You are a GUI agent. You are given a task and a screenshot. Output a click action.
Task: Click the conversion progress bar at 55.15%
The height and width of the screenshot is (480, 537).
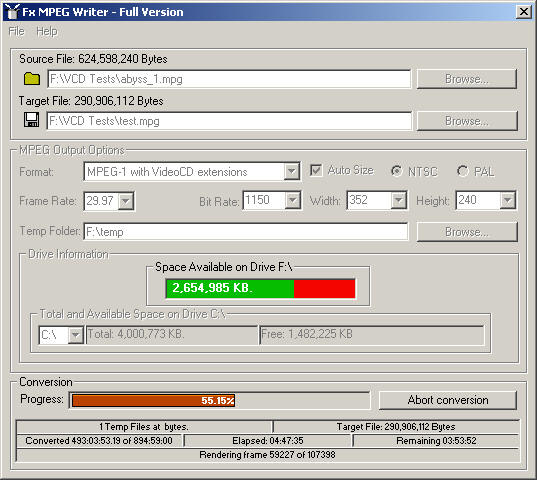click(220, 400)
